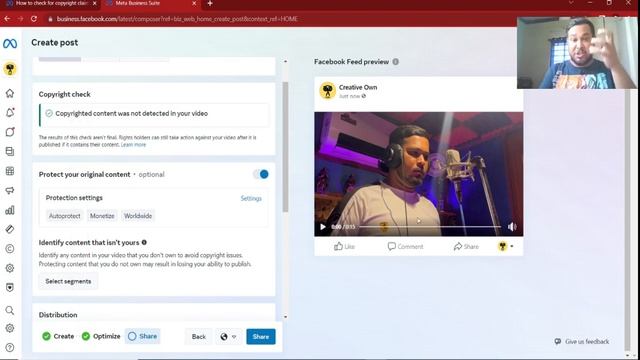Open Settings gear near sidebar bottom

(x=10, y=328)
